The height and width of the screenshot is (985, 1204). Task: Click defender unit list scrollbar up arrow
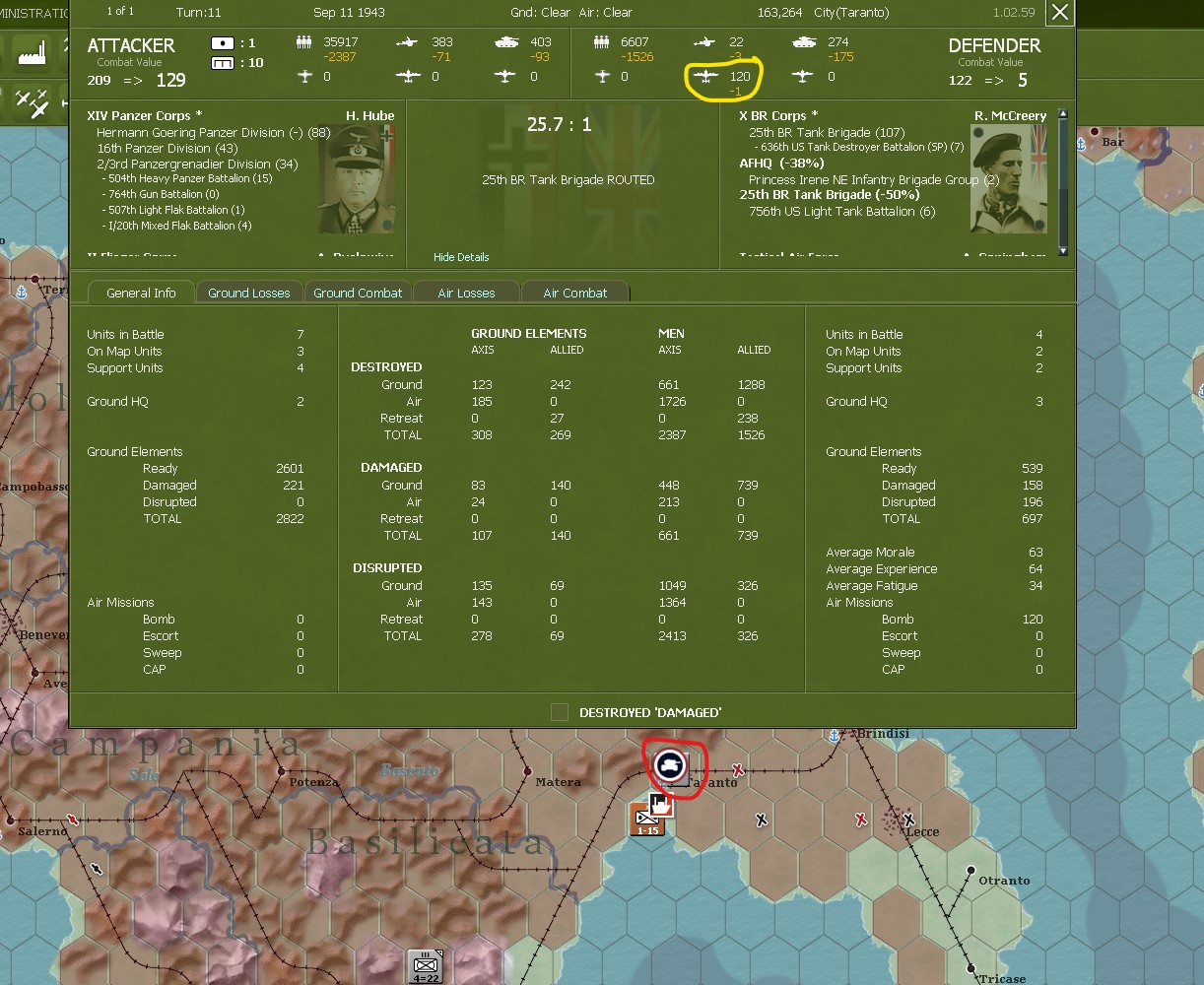tap(1062, 114)
